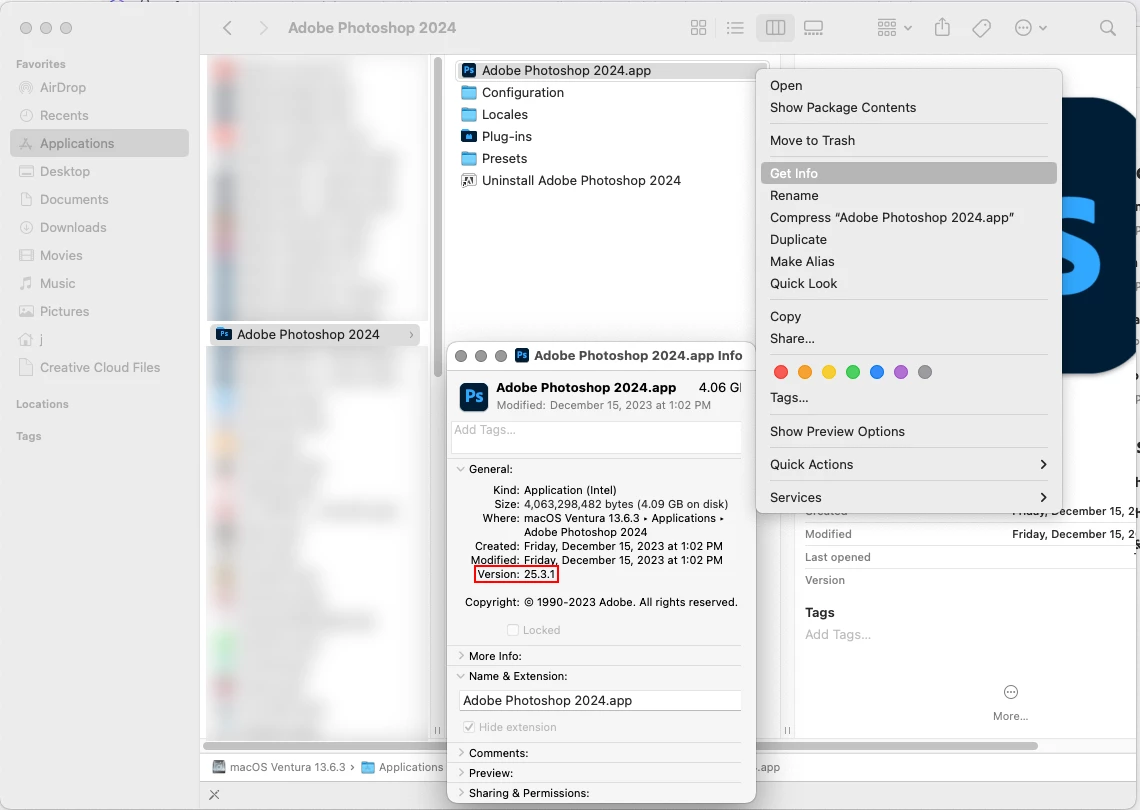1140x810 pixels.
Task: Apply the yellow tag color
Action: pos(829,372)
